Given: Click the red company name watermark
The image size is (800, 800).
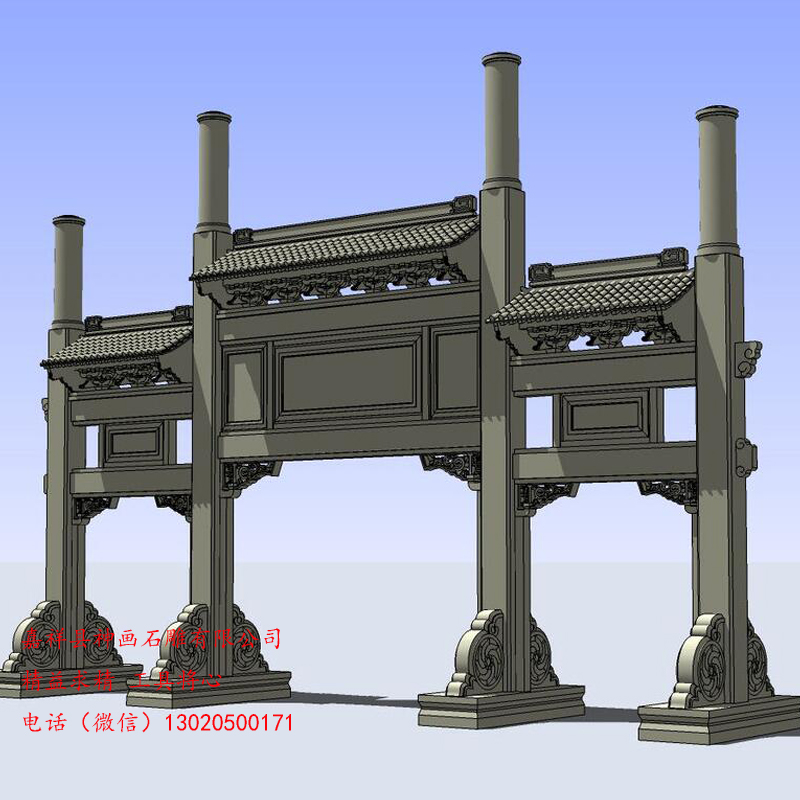Looking at the screenshot, I should pos(150,639).
